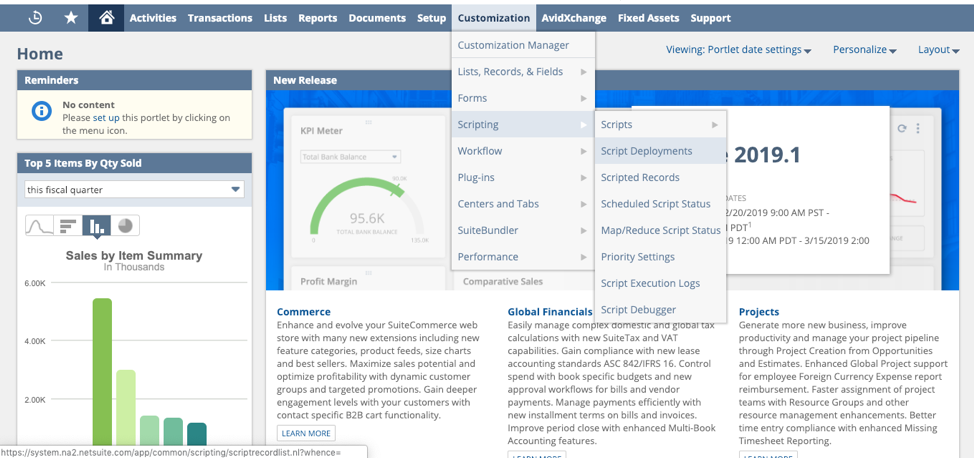Click the tallest green bar in chart
974x458 pixels.
click(102, 372)
